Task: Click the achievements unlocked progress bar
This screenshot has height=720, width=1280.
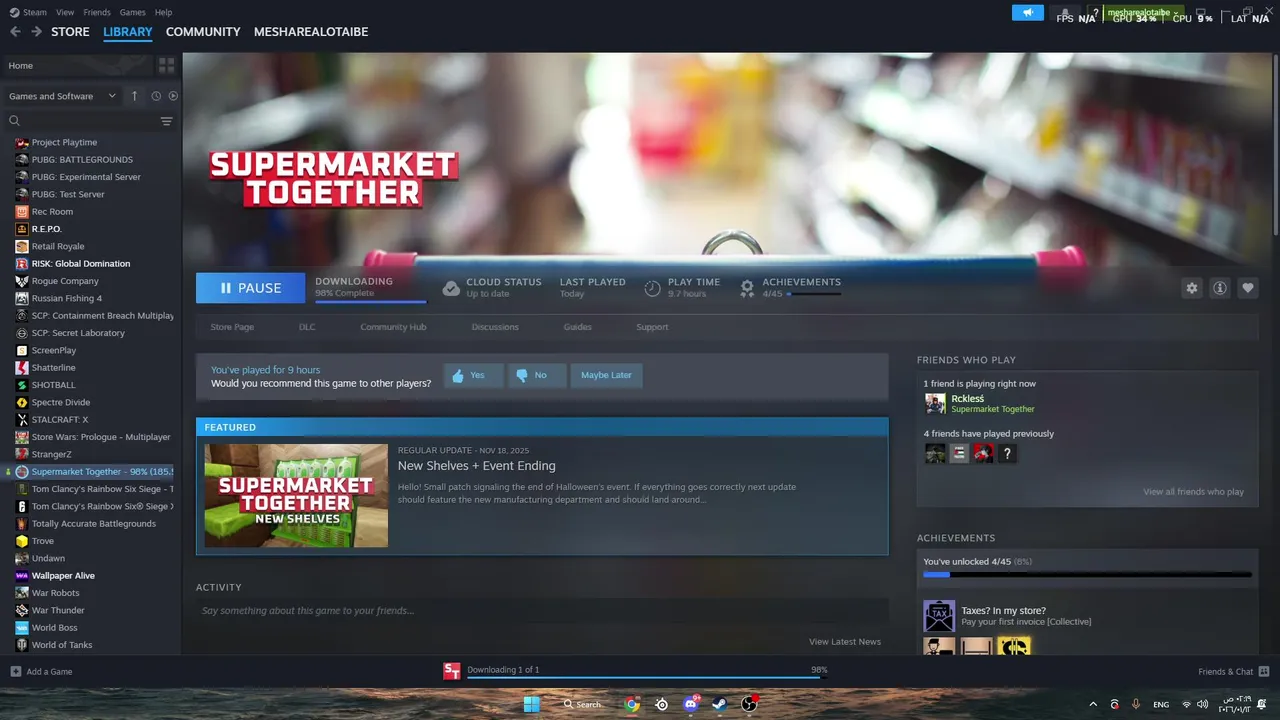Action: [1087, 575]
